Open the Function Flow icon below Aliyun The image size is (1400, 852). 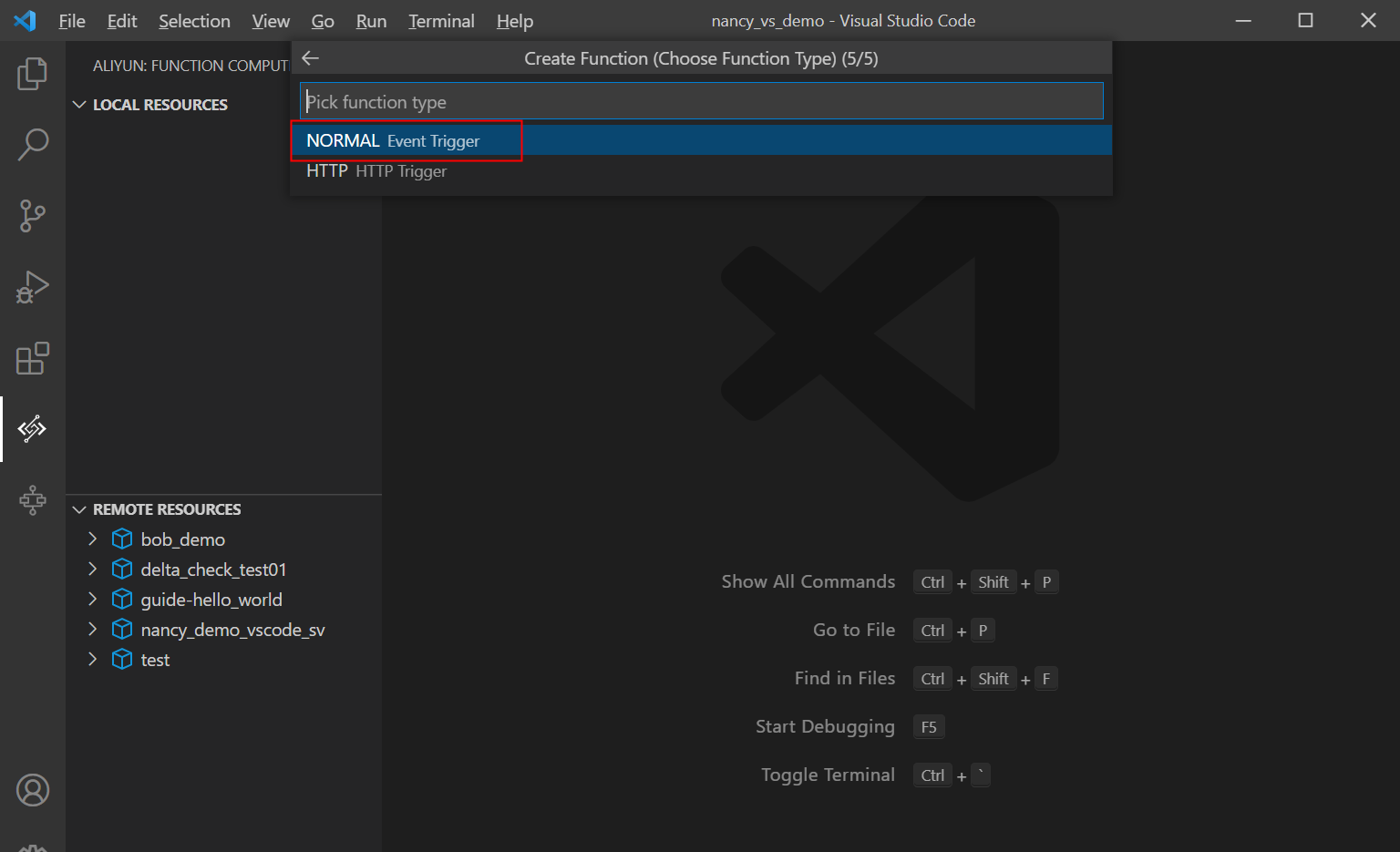(x=33, y=499)
